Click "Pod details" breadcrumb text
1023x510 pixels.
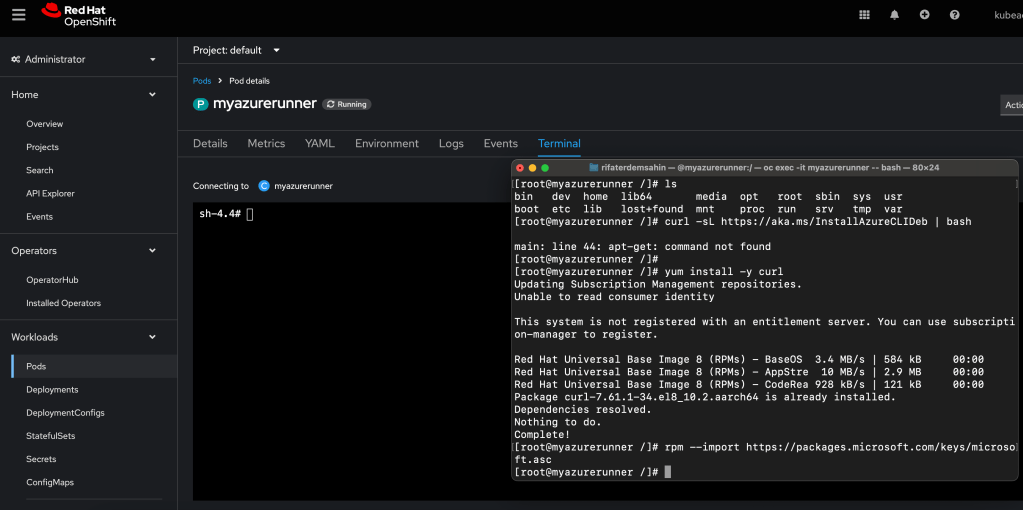pyautogui.click(x=249, y=81)
